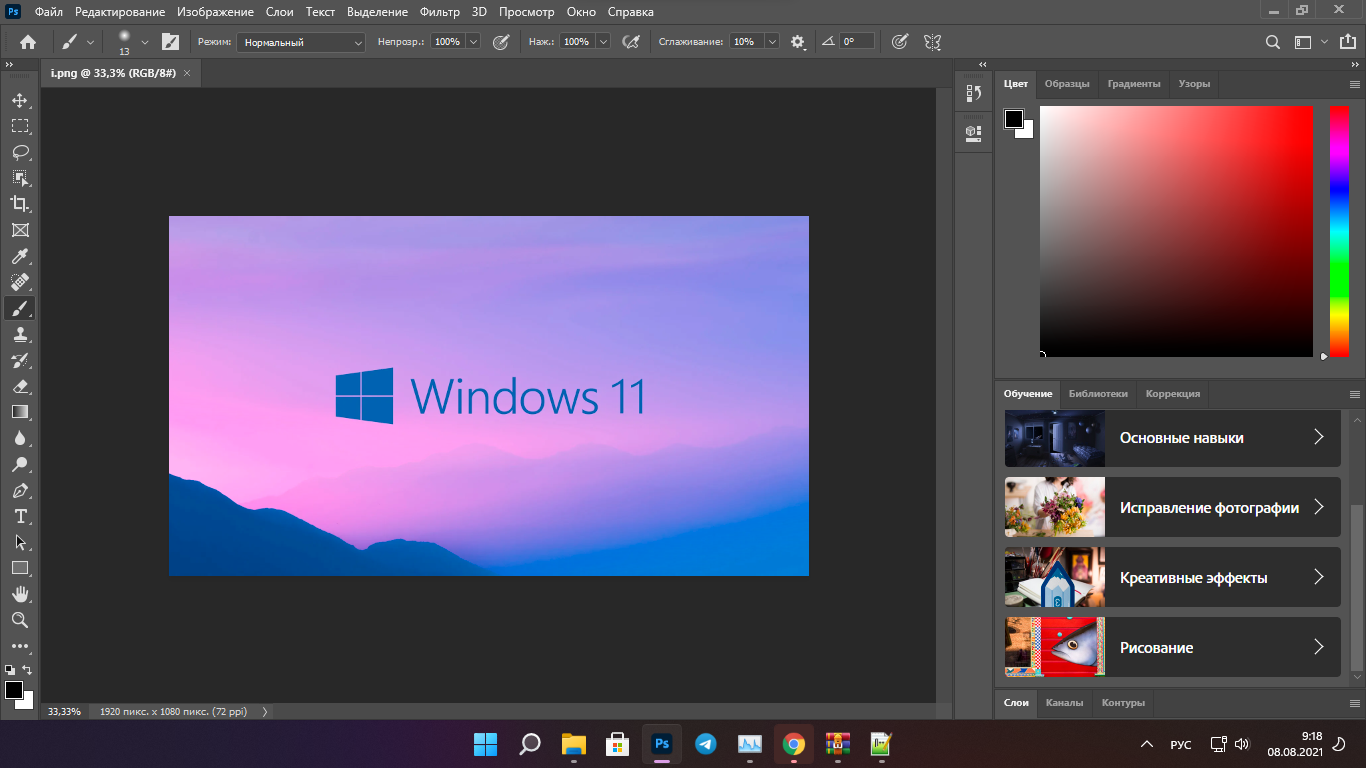Select the Eraser tool

coord(20,386)
